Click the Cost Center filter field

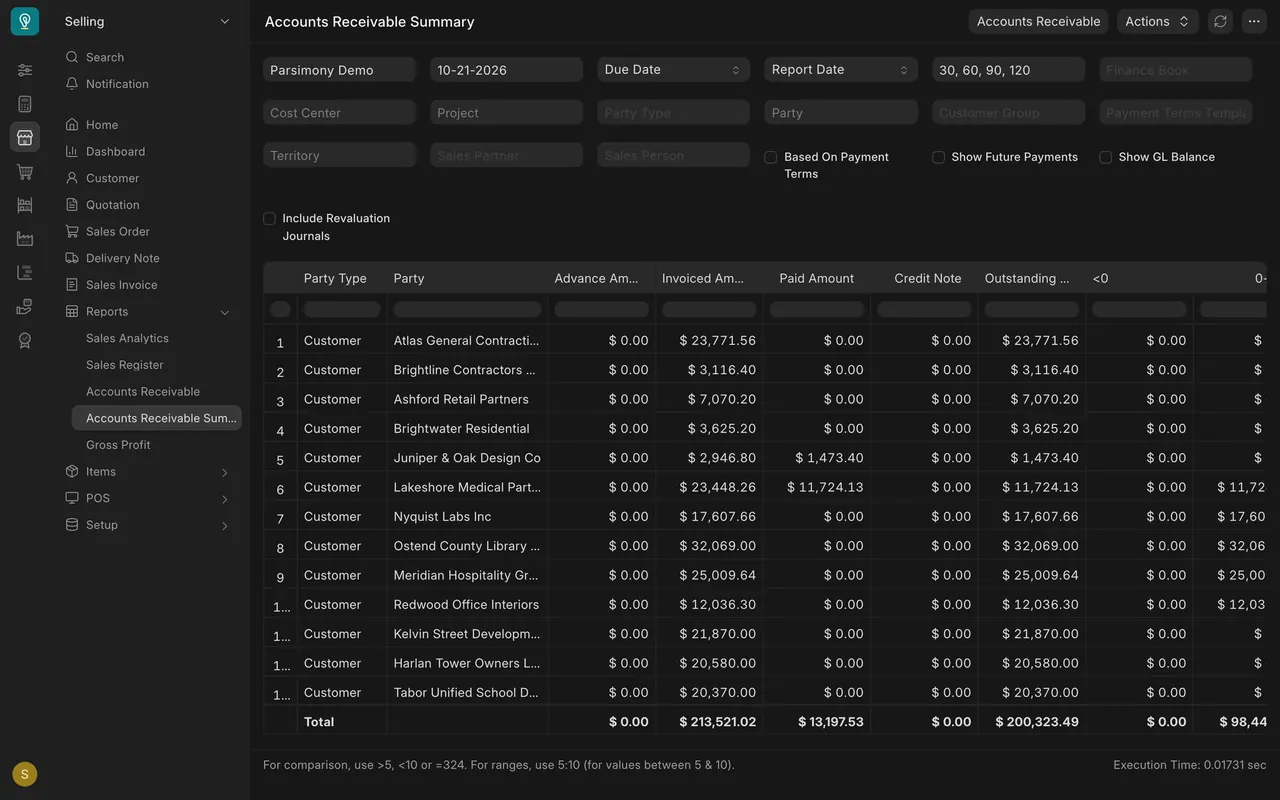[x=339, y=113]
